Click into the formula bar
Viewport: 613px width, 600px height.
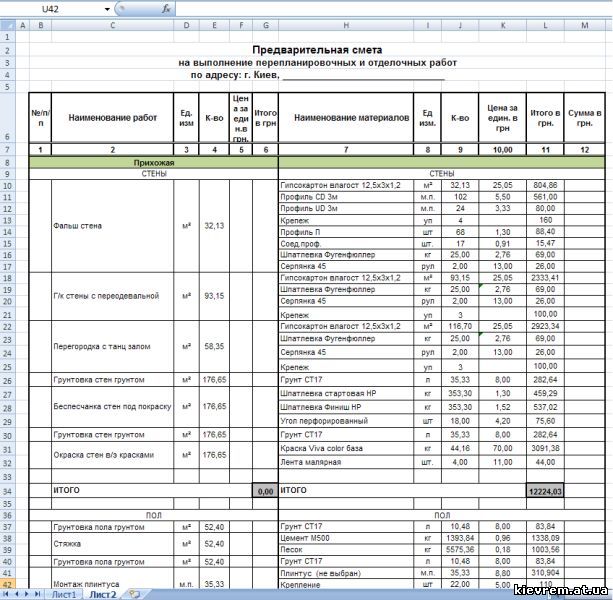[393, 9]
